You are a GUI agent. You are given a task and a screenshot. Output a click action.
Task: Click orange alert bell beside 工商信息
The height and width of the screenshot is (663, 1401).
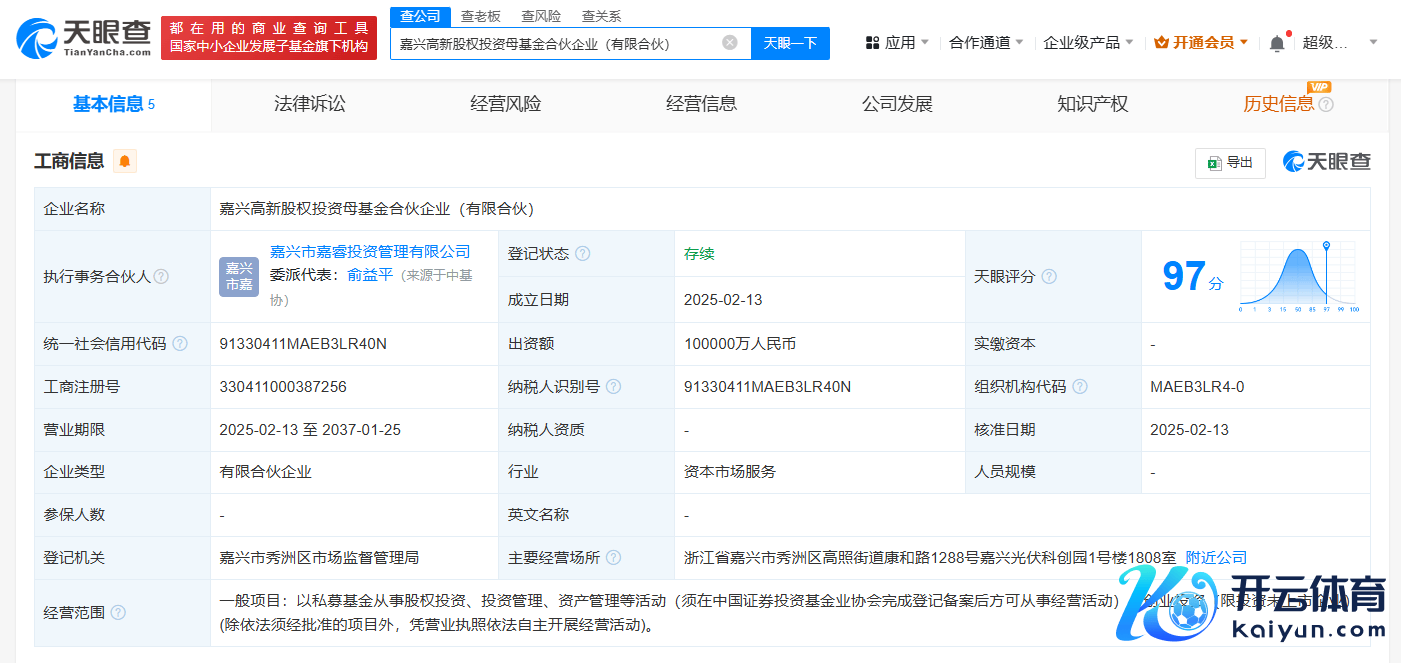point(124,161)
